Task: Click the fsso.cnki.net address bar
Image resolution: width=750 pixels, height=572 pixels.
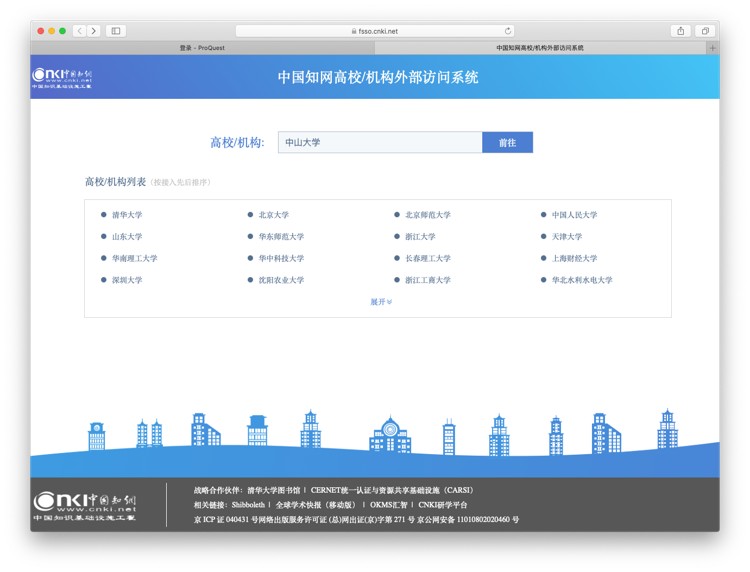Action: pyautogui.click(x=375, y=31)
